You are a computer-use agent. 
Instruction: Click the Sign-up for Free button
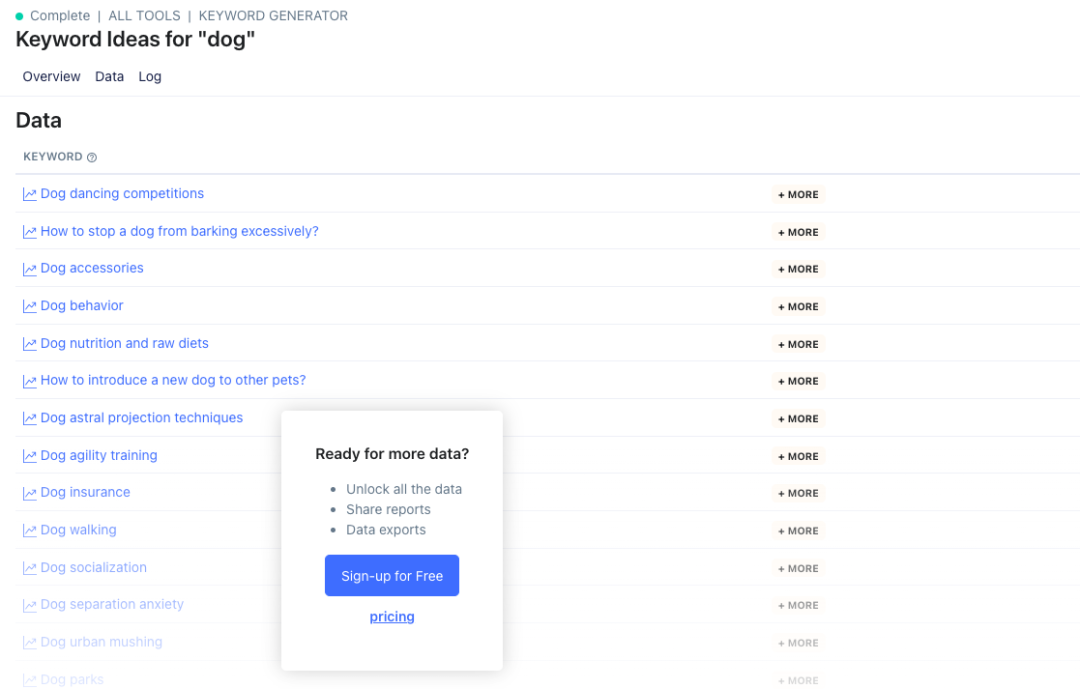click(392, 575)
